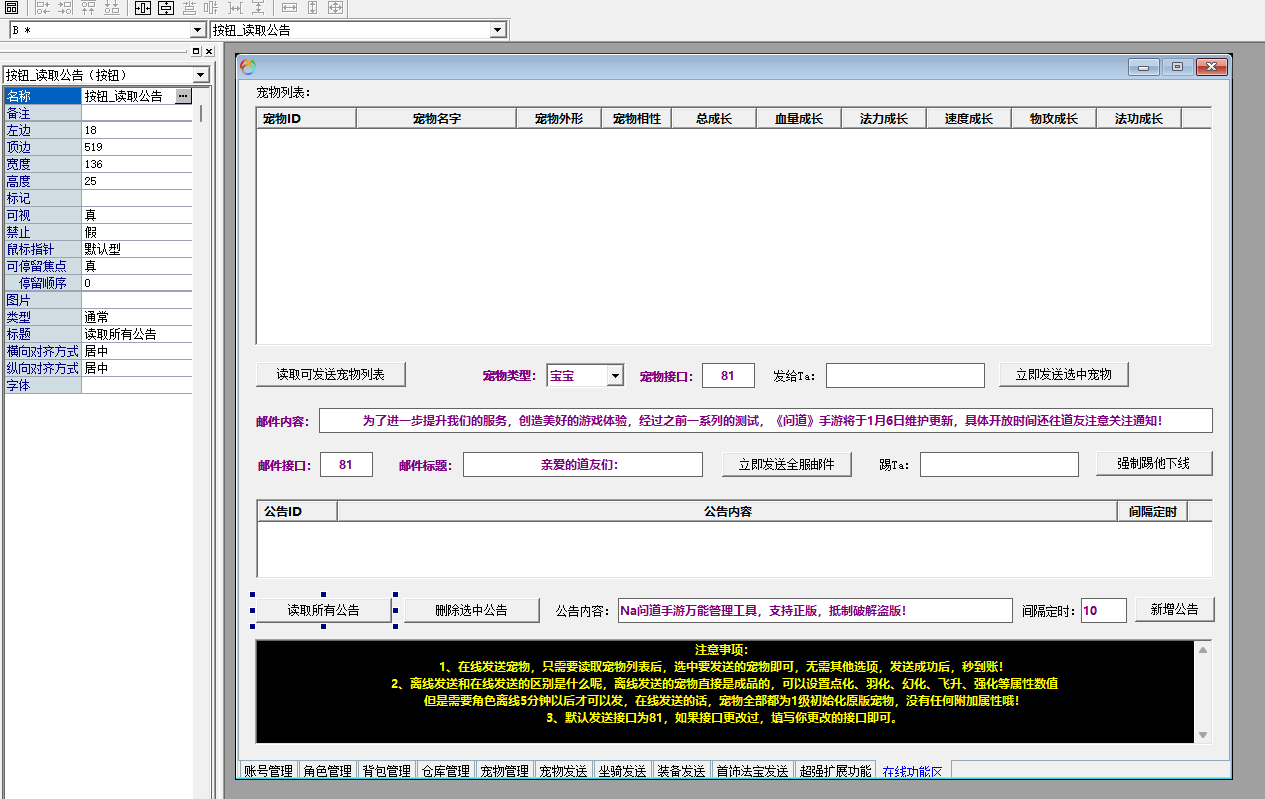Viewport: 1265px width, 799px height.
Task: Click the ellipsis button in 名称 property
Action: click(183, 96)
